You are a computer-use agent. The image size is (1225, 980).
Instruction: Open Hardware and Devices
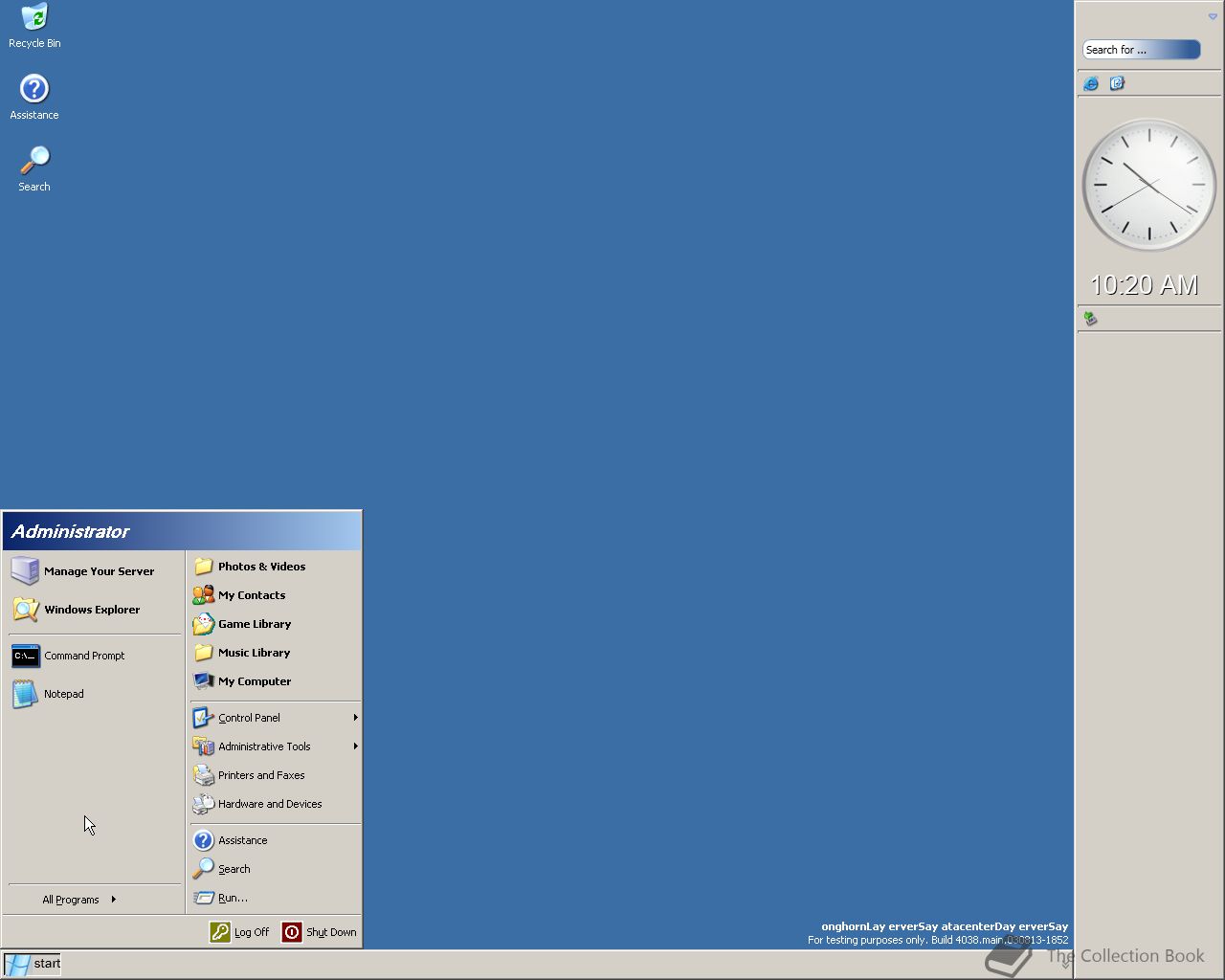coord(275,804)
